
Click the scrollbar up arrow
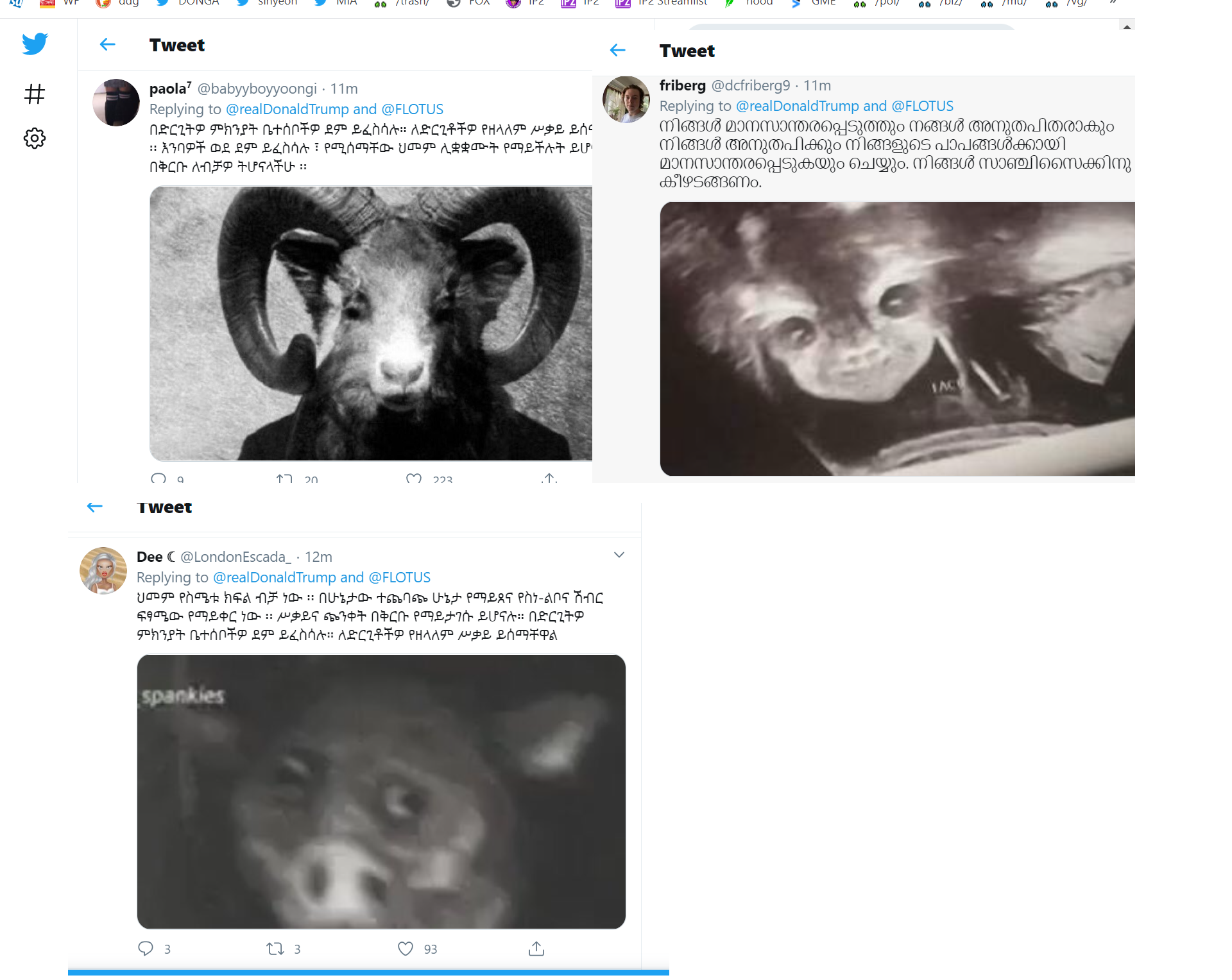click(1127, 27)
